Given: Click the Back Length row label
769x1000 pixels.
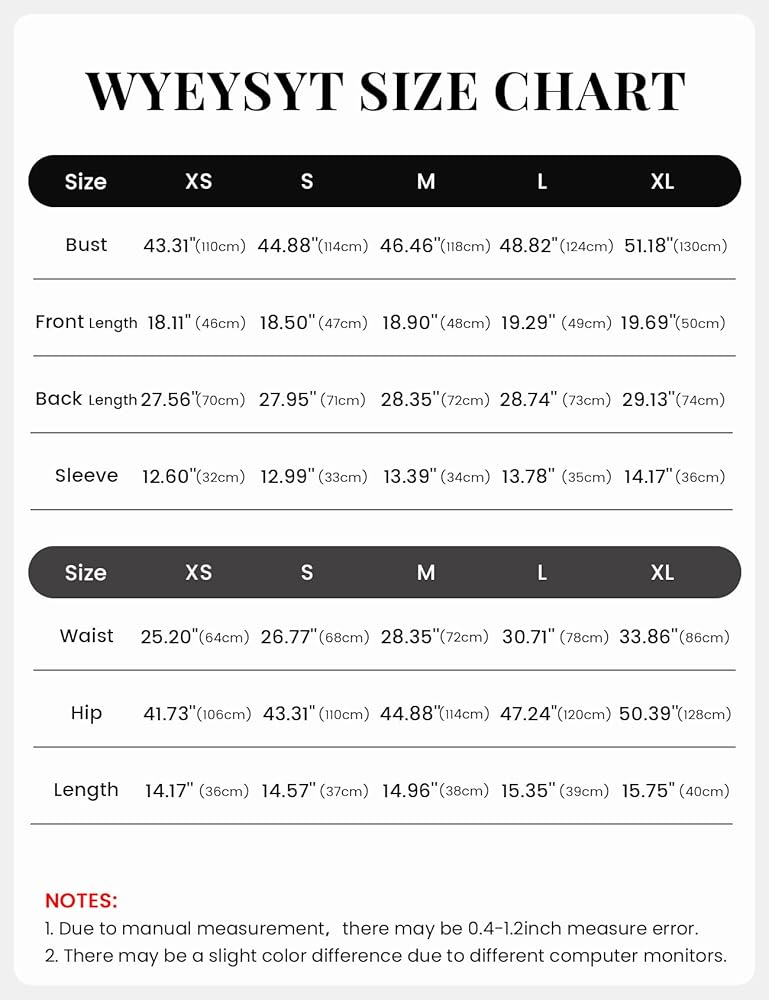Looking at the screenshot, I should (86, 399).
